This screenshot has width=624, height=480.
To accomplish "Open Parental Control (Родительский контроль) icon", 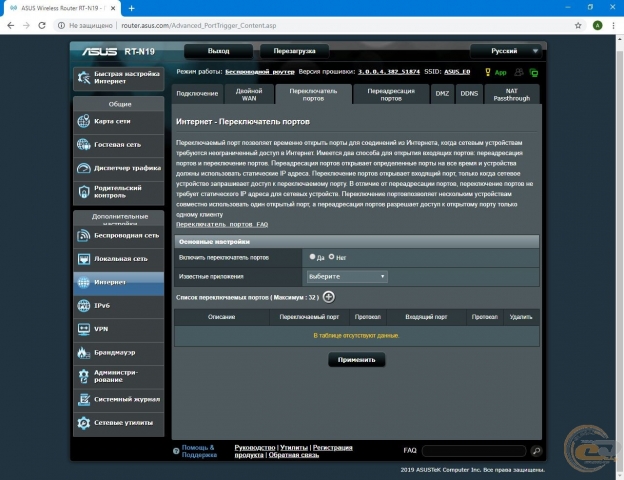I will tap(84, 192).
